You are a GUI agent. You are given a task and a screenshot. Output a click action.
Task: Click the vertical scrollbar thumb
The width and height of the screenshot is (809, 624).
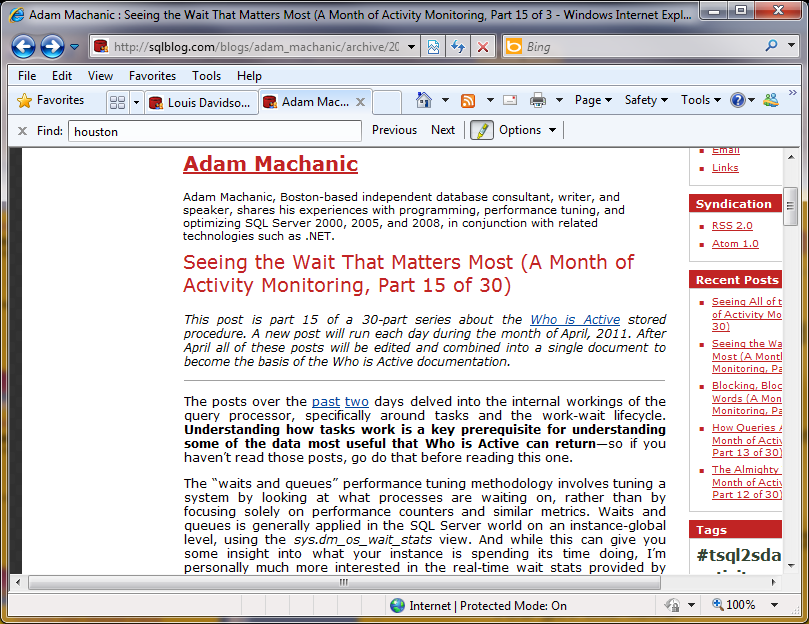(x=790, y=206)
